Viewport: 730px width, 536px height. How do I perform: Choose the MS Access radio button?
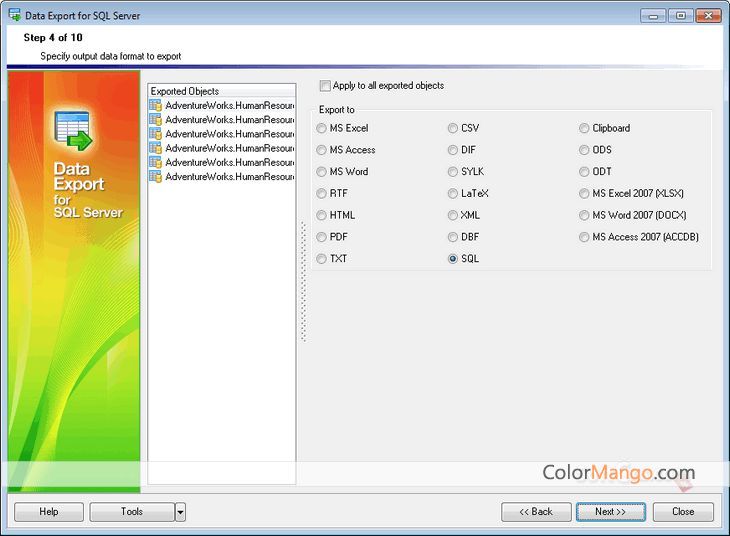321,150
